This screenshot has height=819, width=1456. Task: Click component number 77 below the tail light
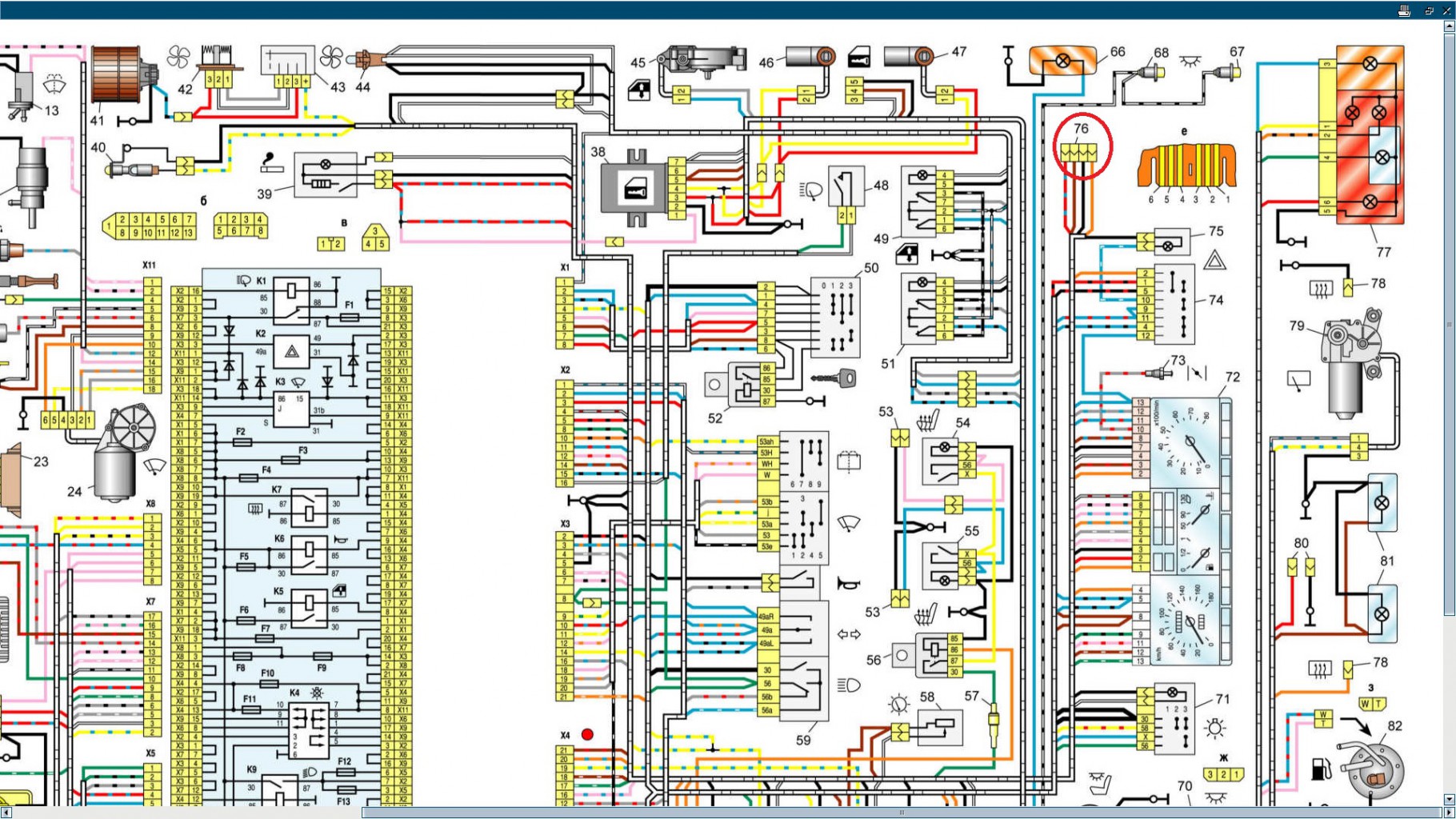1384,252
